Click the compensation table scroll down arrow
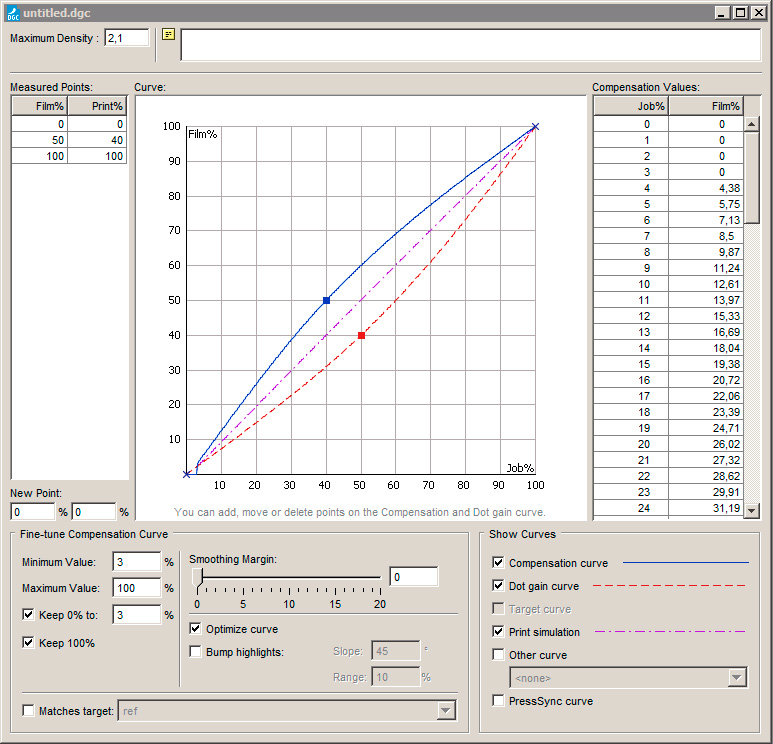Viewport: 773px width, 744px height. click(x=751, y=510)
